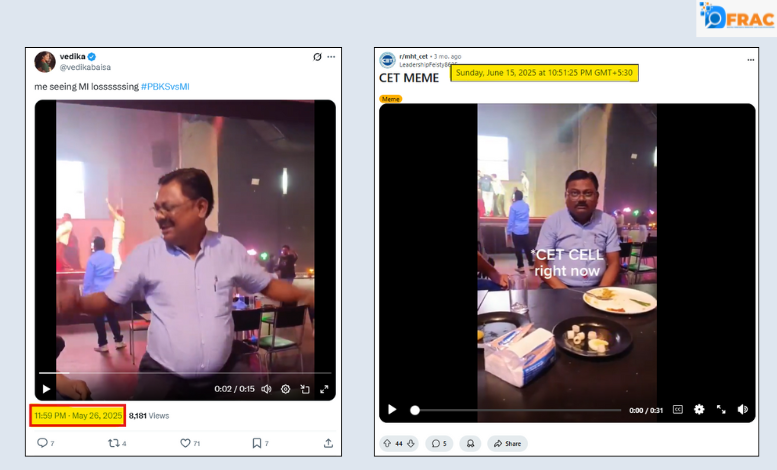Viewport: 777px width, 470px height.
Task: Open the Reddit video settings gear
Action: 699,409
